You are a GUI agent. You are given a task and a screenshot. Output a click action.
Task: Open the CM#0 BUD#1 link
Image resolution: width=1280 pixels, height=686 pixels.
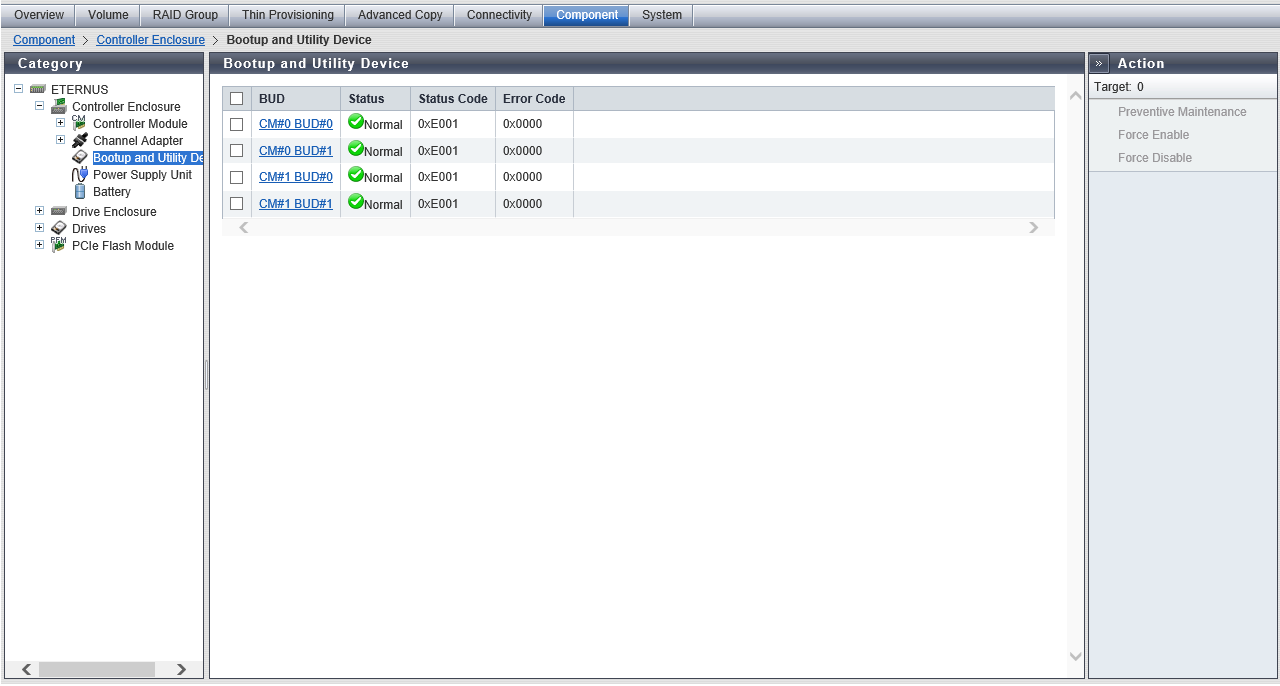coord(295,151)
